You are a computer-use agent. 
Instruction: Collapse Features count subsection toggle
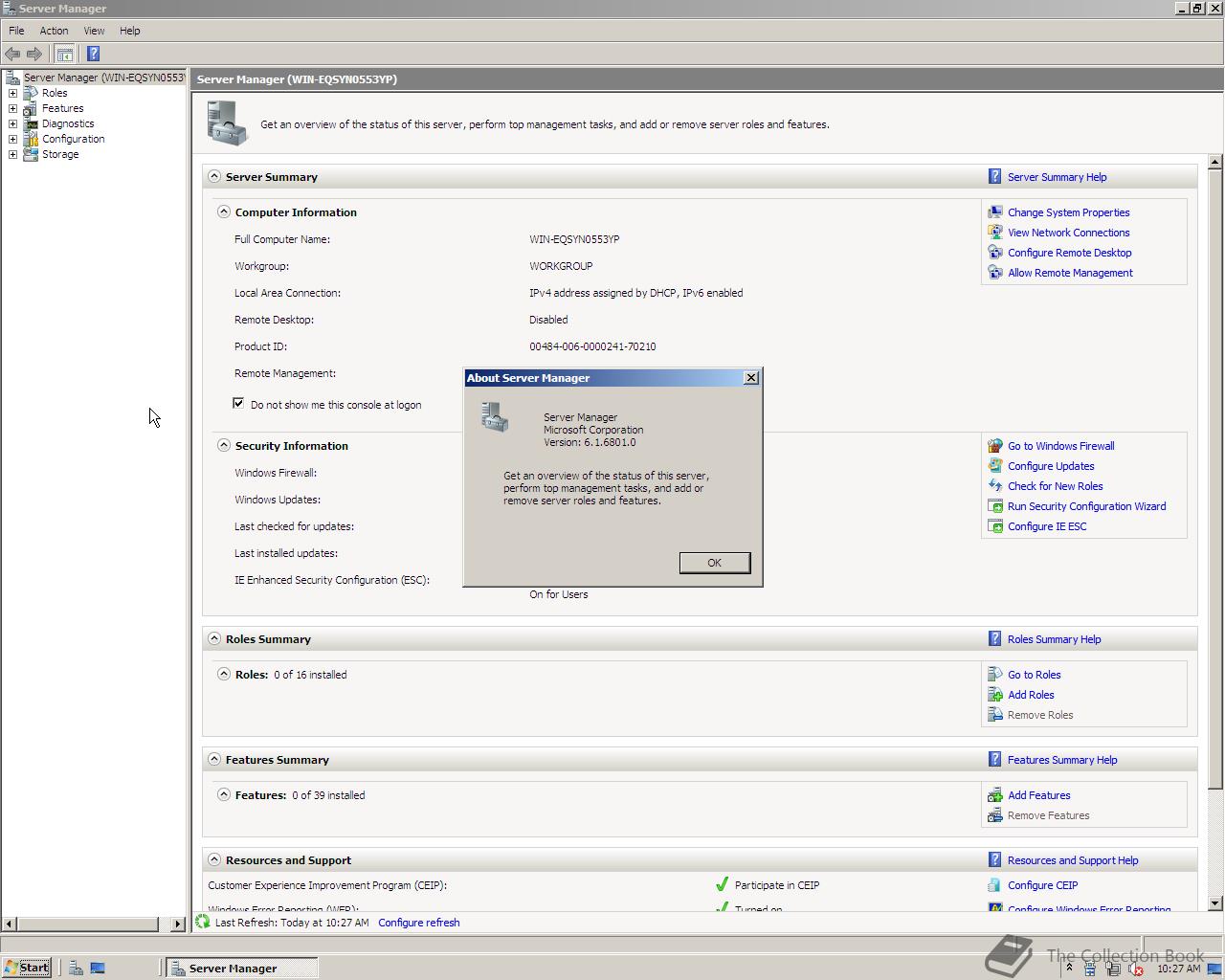pos(224,794)
